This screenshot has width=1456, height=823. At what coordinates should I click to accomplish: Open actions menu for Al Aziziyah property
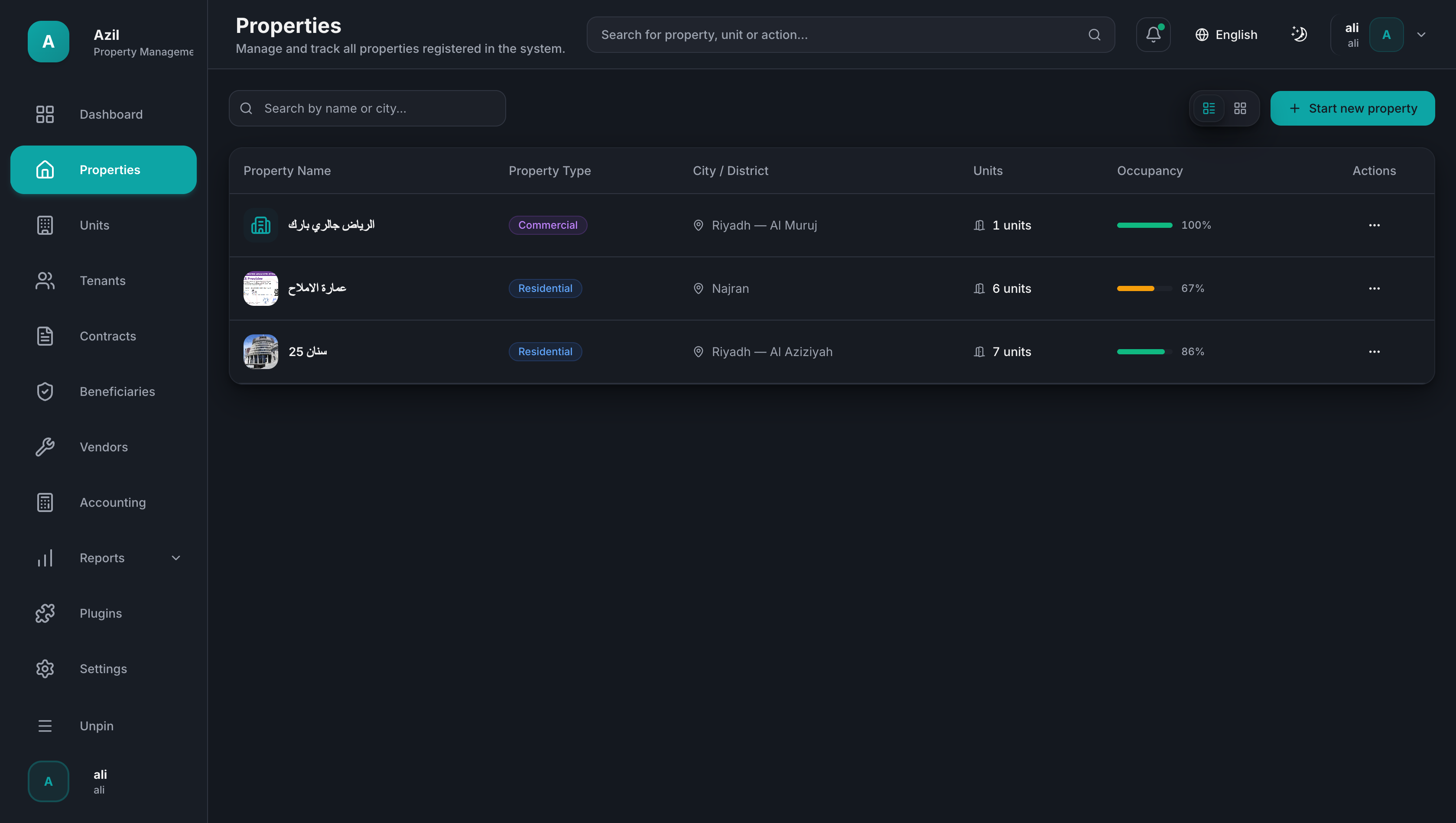click(x=1374, y=352)
